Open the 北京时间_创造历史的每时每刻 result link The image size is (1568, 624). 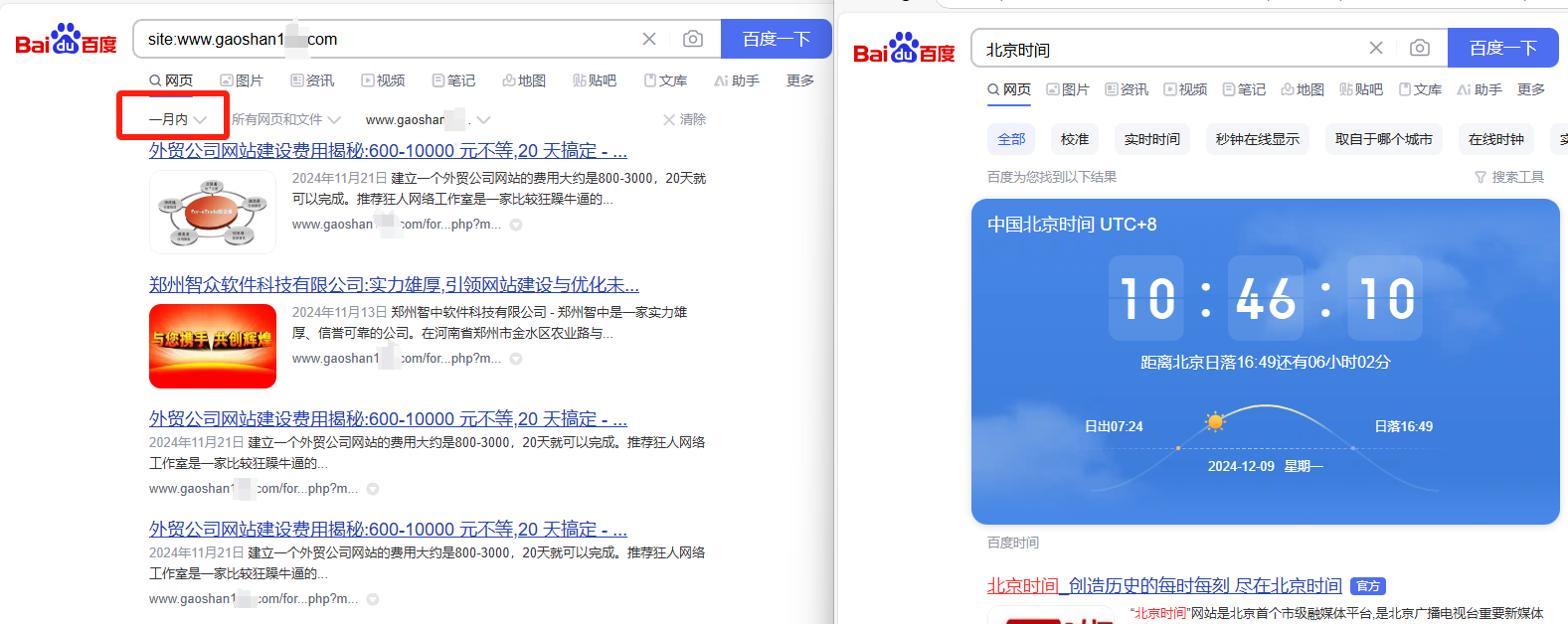(1164, 586)
